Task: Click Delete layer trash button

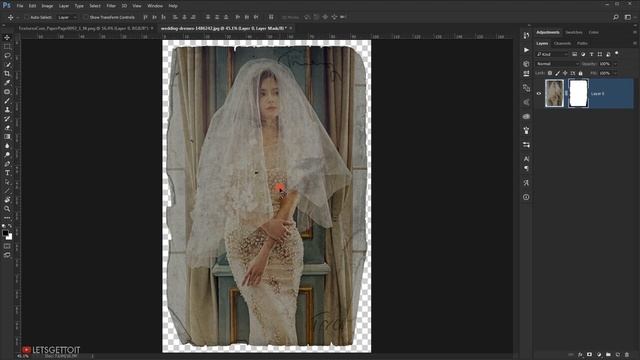Action: pos(627,355)
